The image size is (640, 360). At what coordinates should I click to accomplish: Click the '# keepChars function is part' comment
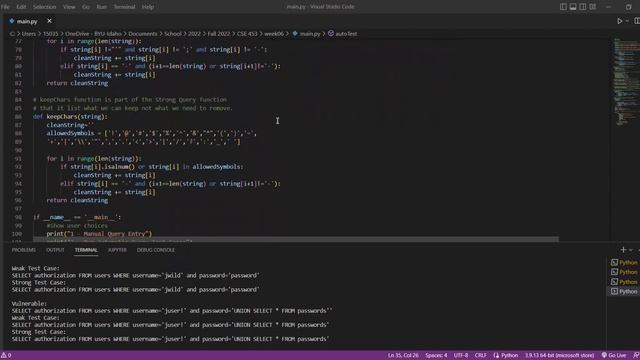pyautogui.click(x=130, y=100)
